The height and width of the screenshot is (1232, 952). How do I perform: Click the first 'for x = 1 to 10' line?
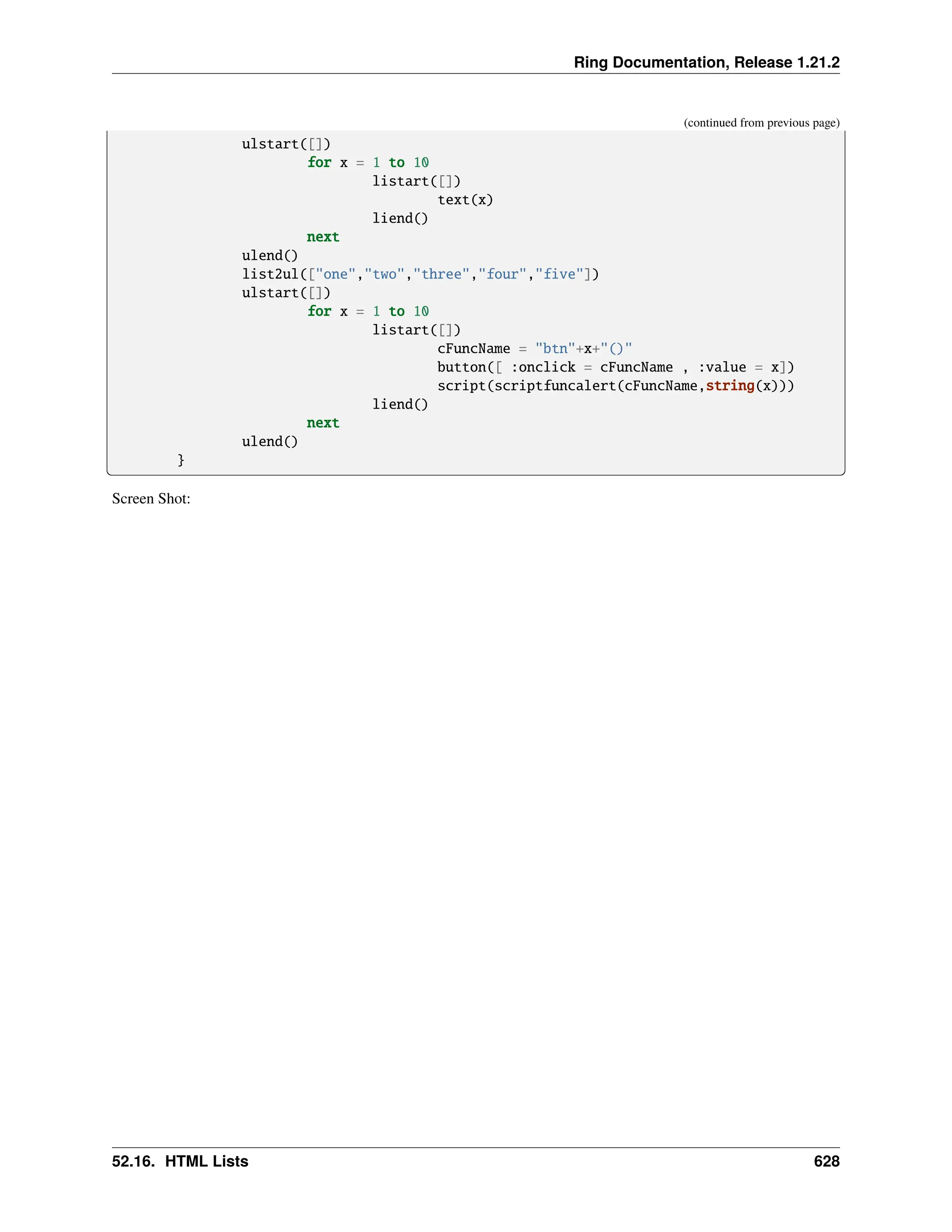368,162
